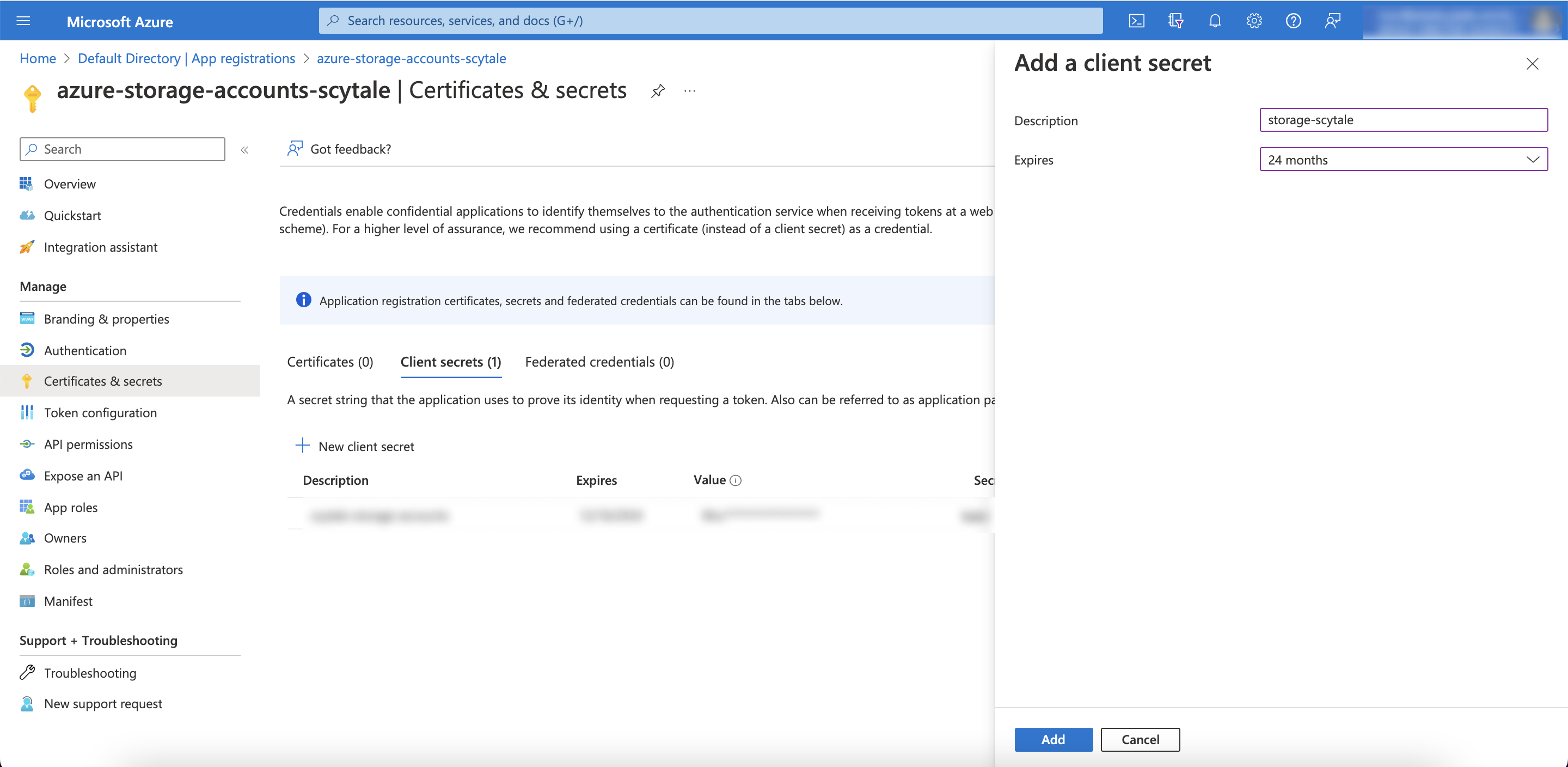
Task: Click the Microsoft Azure logo text
Action: pyautogui.click(x=120, y=22)
